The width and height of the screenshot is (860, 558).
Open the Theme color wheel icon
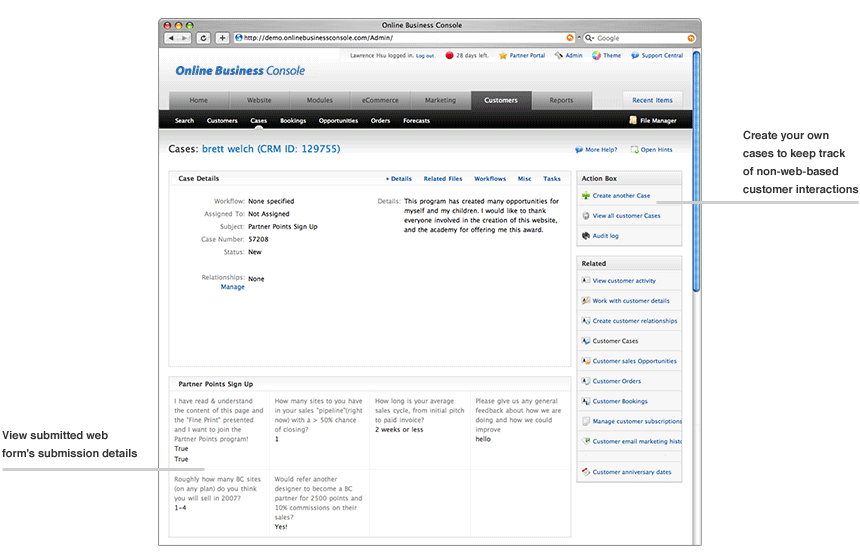point(596,56)
